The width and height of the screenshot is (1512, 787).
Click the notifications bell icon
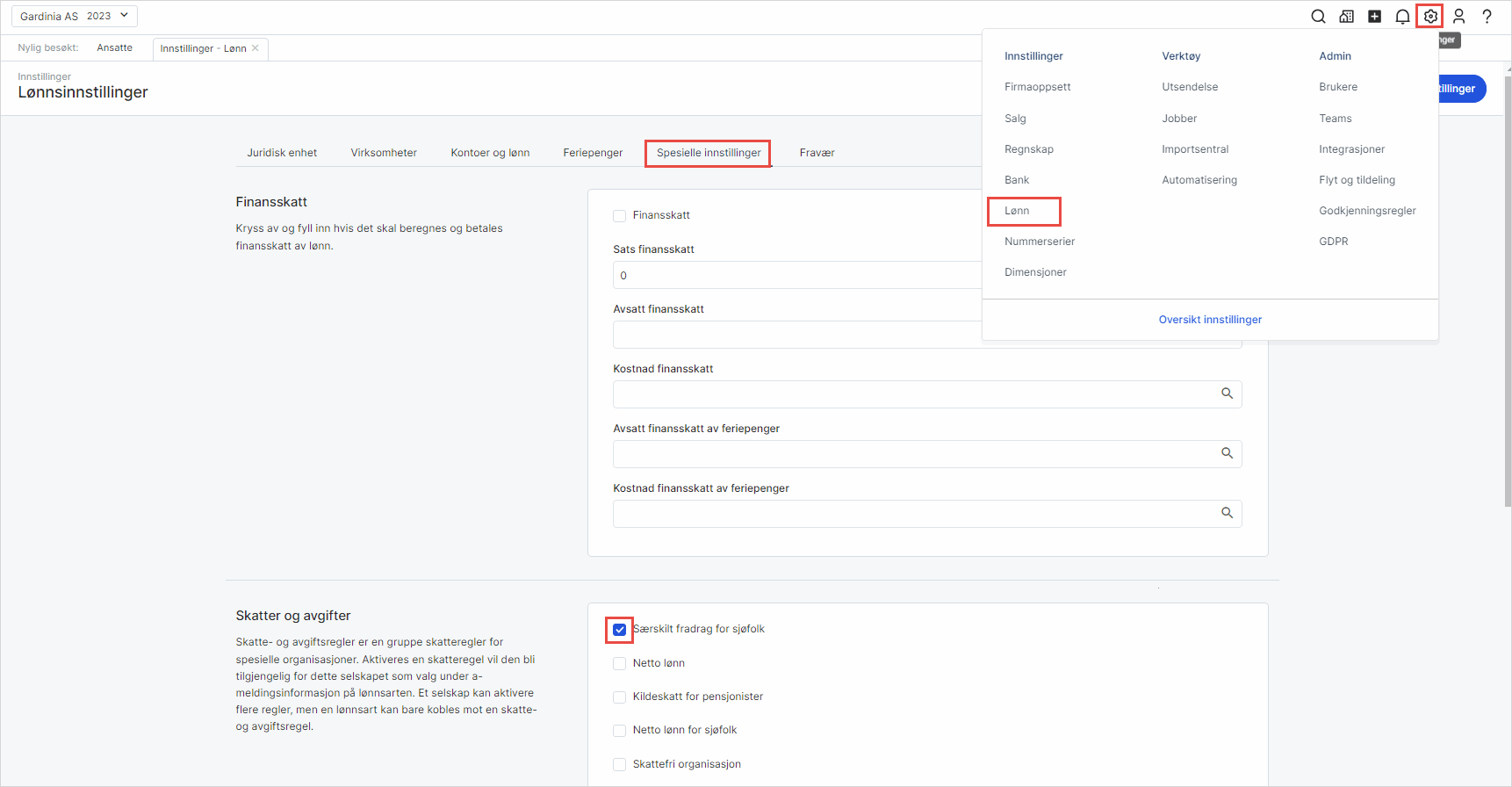pyautogui.click(x=1402, y=17)
